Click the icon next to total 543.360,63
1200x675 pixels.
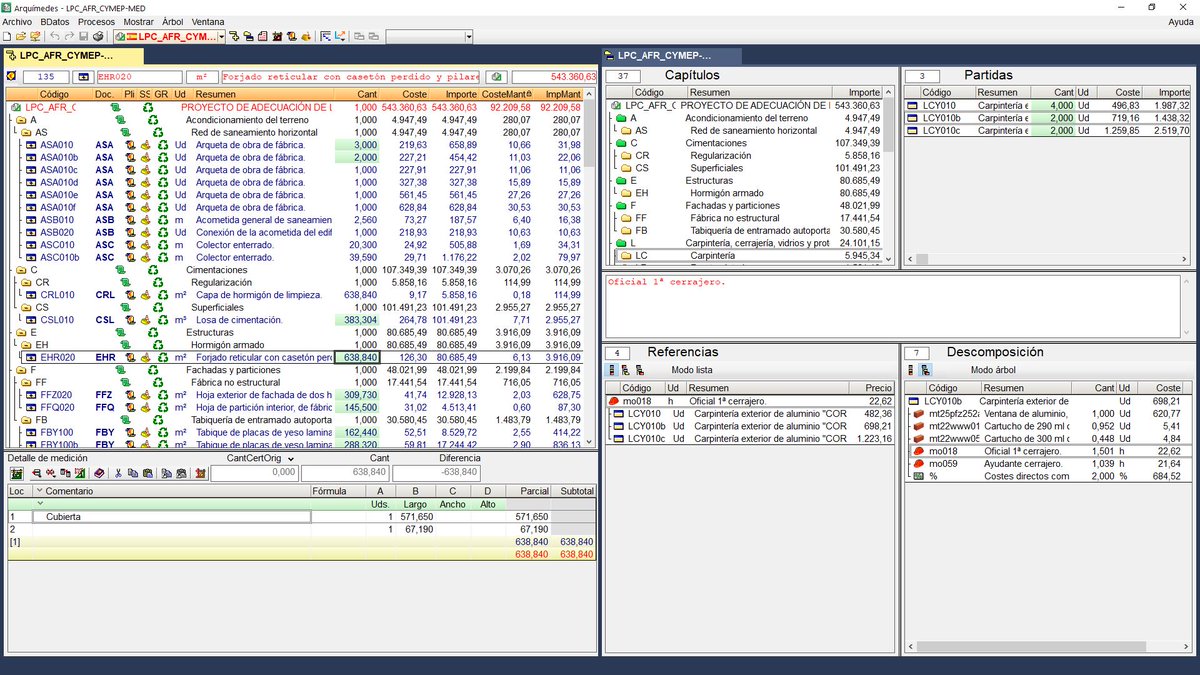495,77
